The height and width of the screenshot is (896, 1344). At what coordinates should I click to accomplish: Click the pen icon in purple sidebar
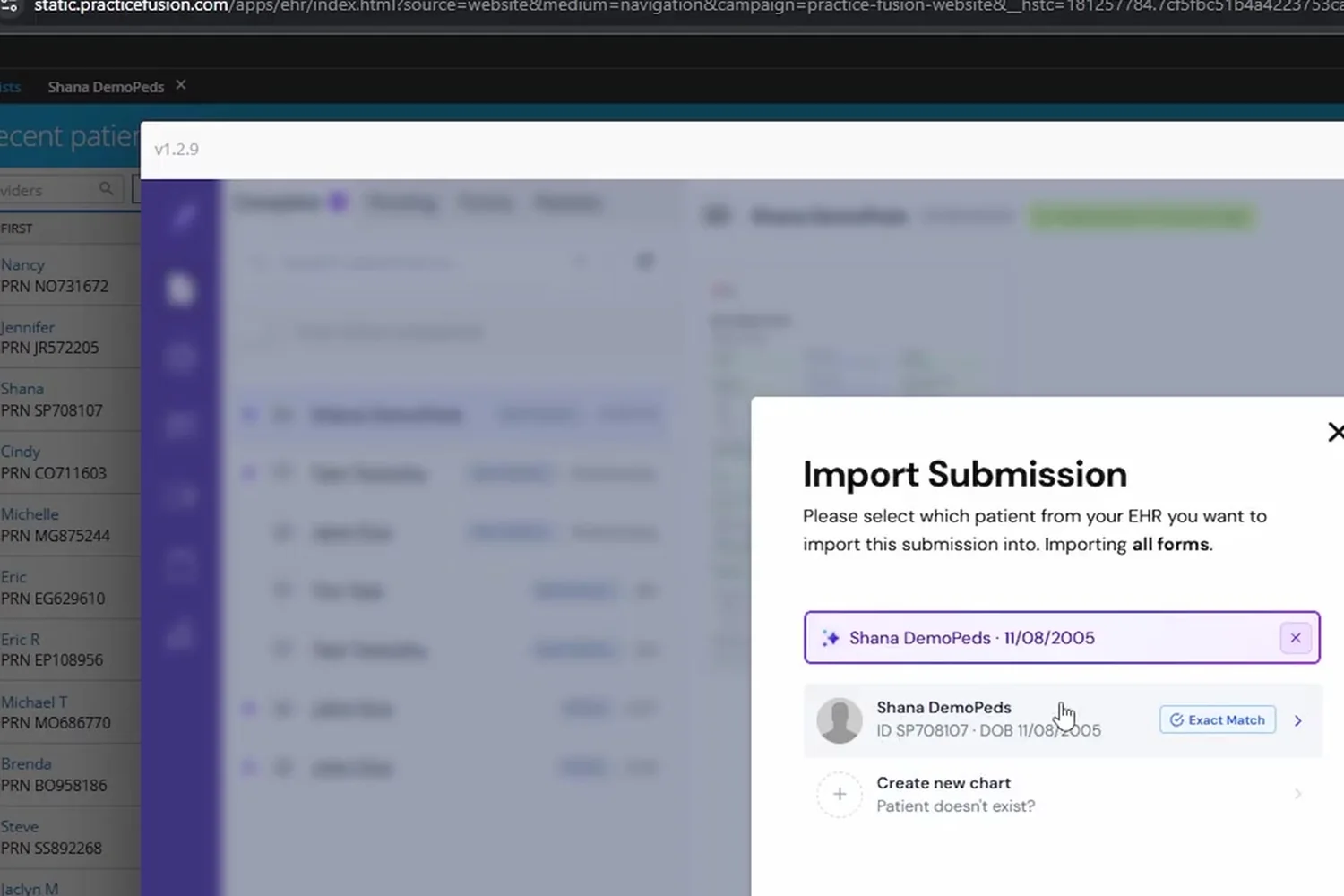182,218
